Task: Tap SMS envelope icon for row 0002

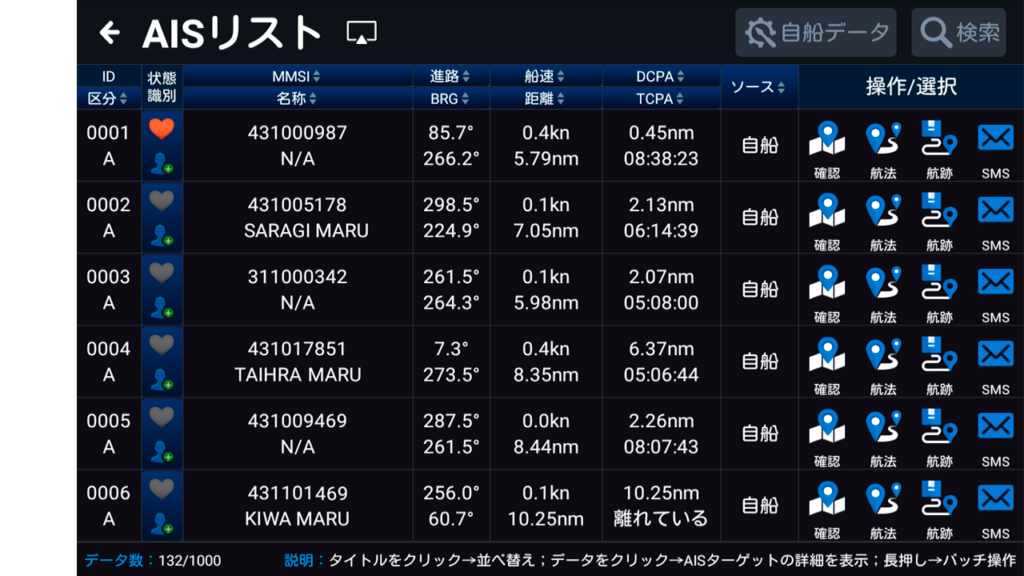Action: 995,216
